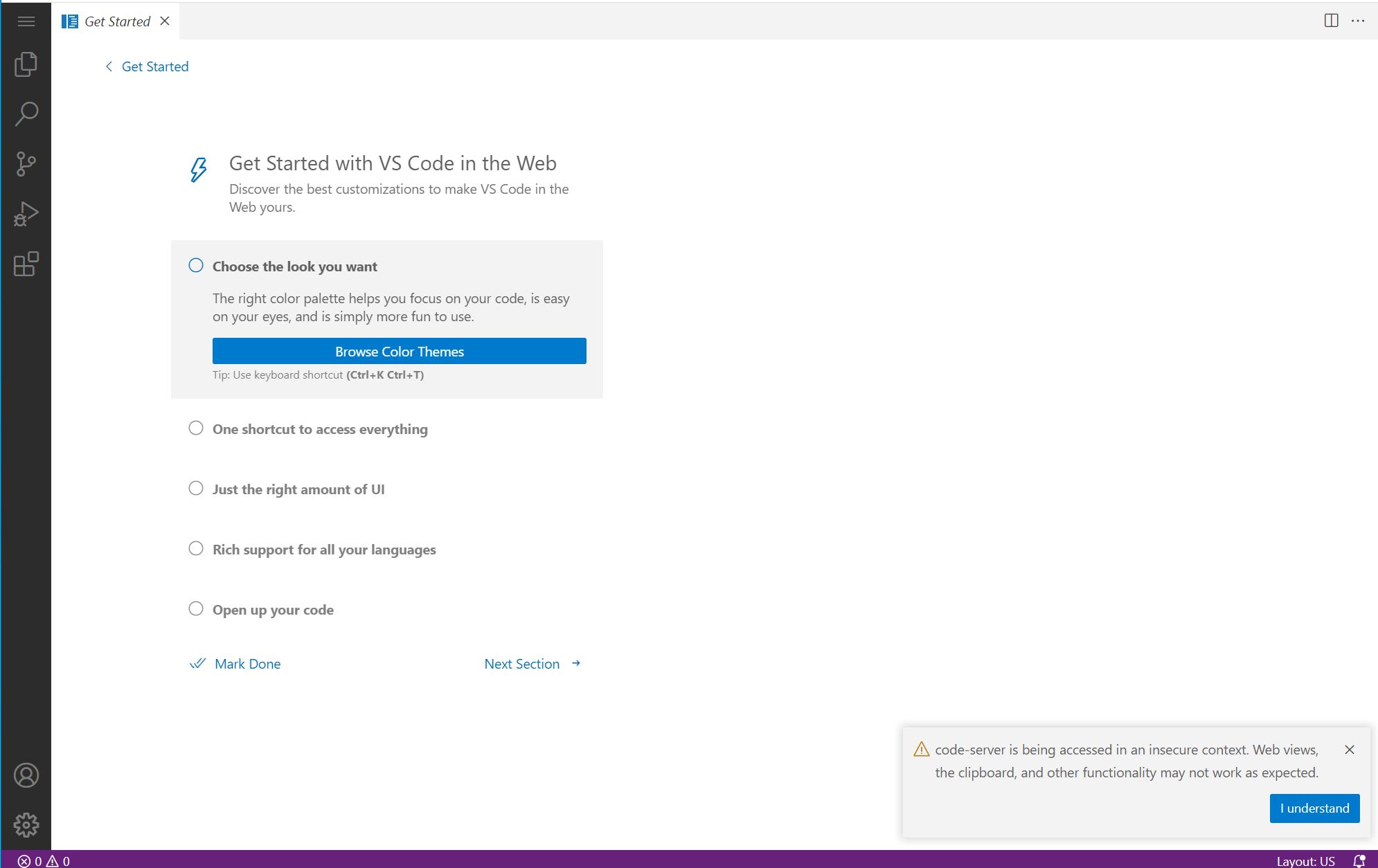Select the Get Started tab
This screenshot has height=868, width=1378.
coord(116,21)
